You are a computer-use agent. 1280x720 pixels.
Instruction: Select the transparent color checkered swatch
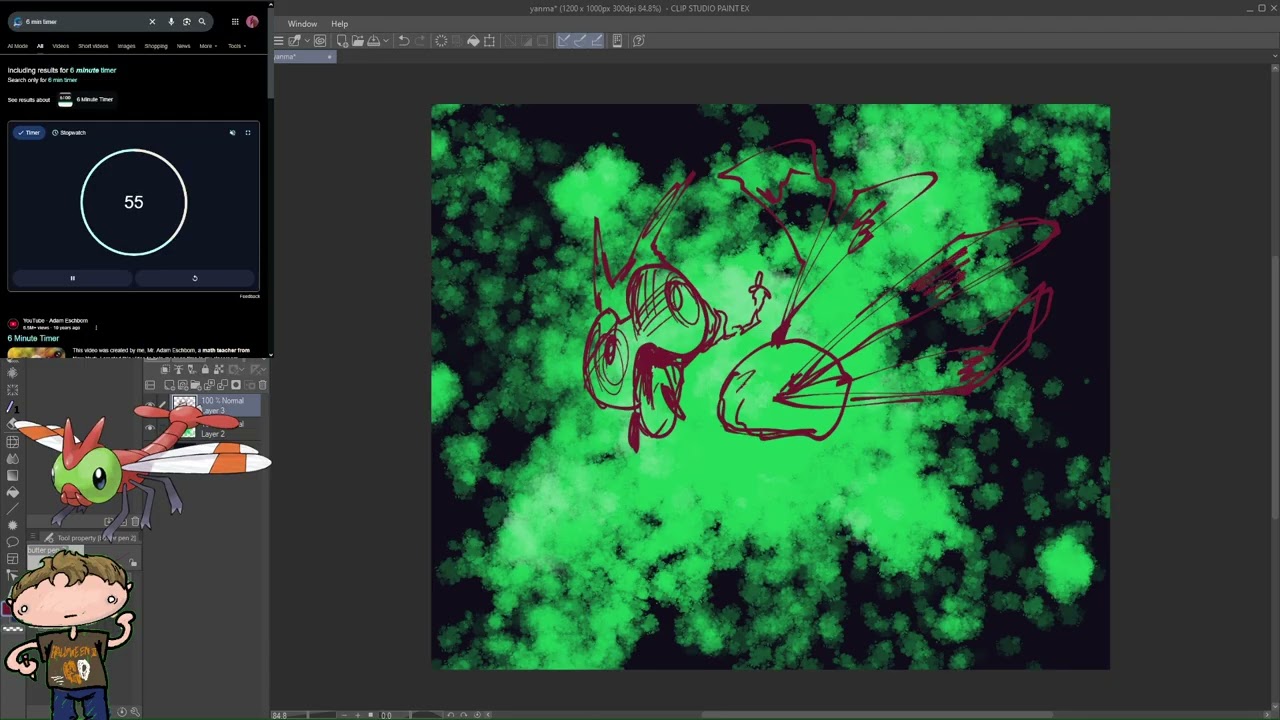tap(13, 629)
